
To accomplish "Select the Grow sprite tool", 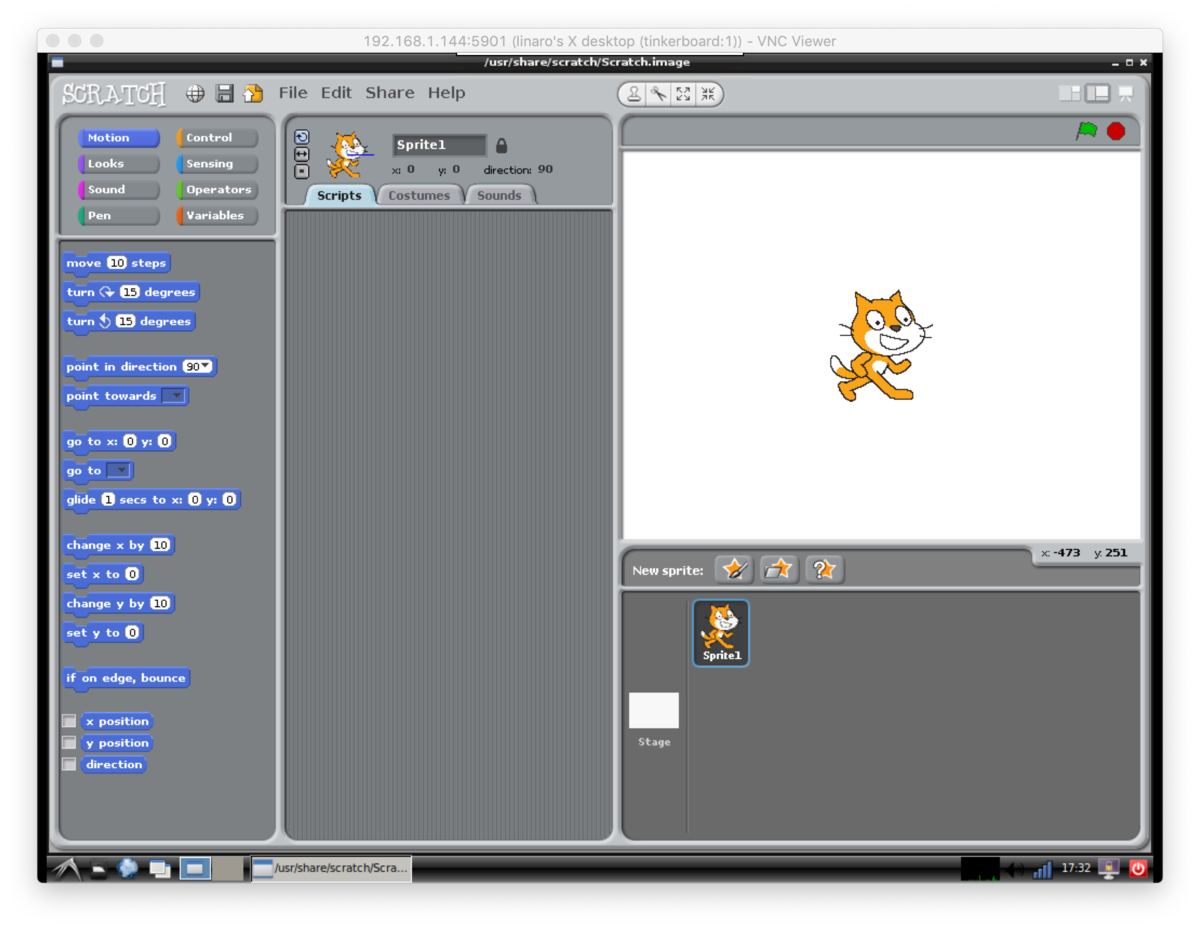I will coord(683,94).
